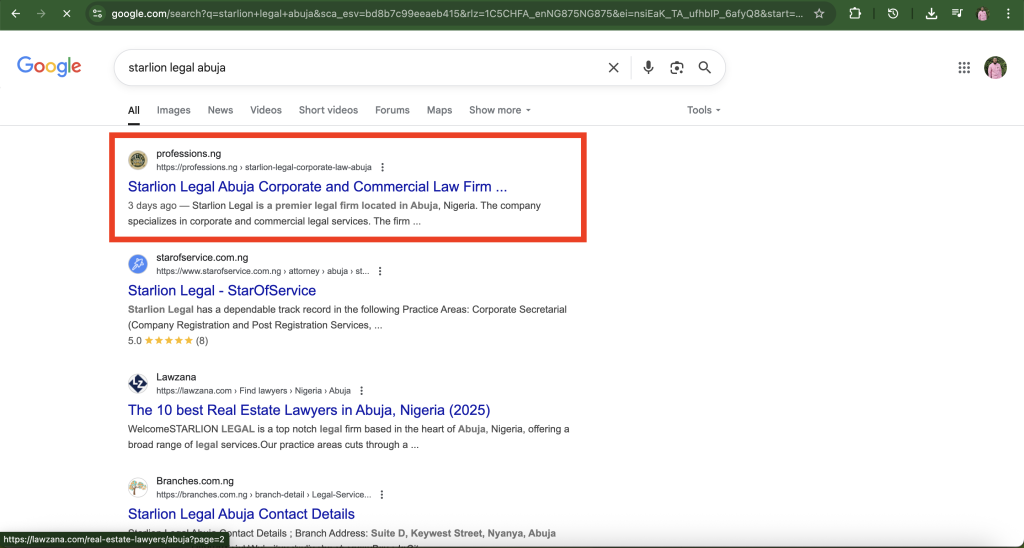Open the Downloads icon

pos(931,13)
